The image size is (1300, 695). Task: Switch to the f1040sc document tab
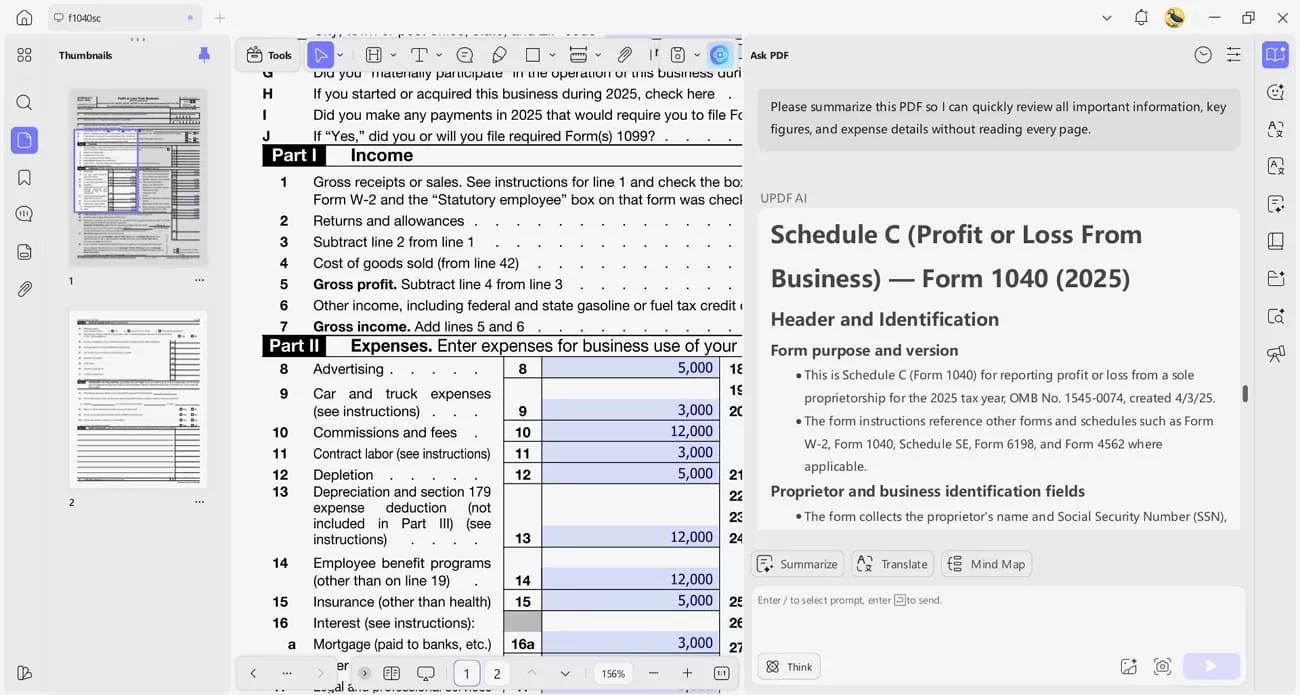coord(125,17)
